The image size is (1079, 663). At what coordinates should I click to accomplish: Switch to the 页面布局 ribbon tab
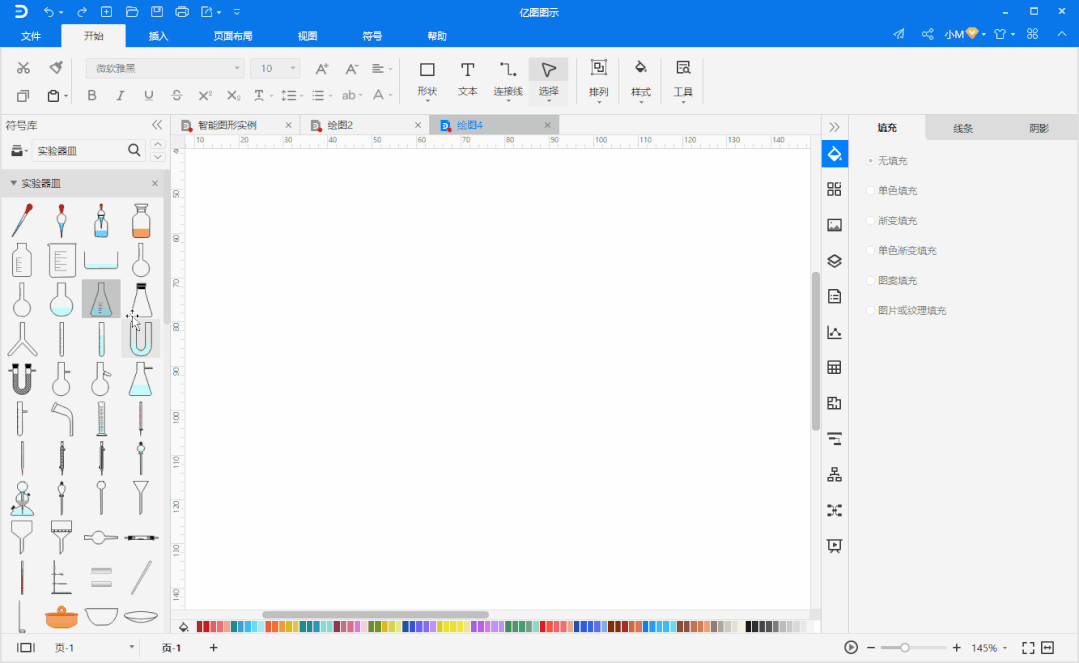tap(233, 36)
